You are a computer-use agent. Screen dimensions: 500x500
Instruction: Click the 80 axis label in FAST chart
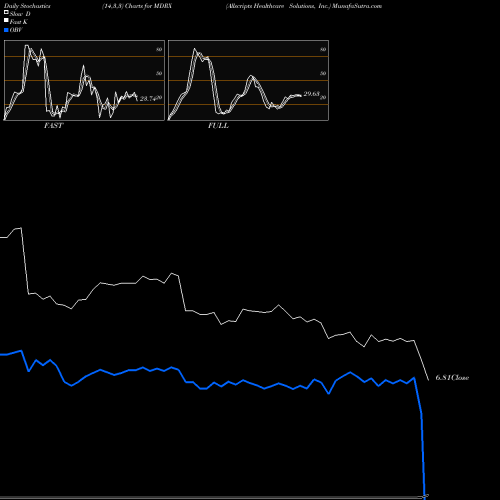pyautogui.click(x=159, y=49)
